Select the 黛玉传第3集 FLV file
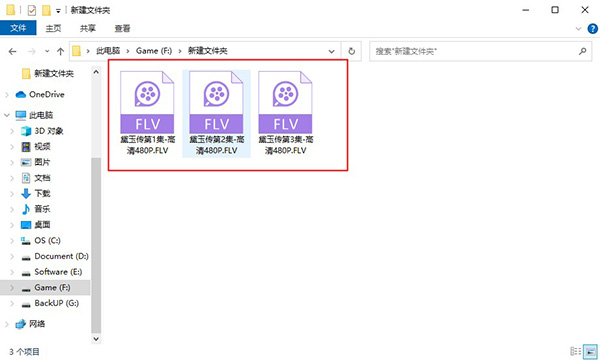The width and height of the screenshot is (600, 360). (x=285, y=113)
